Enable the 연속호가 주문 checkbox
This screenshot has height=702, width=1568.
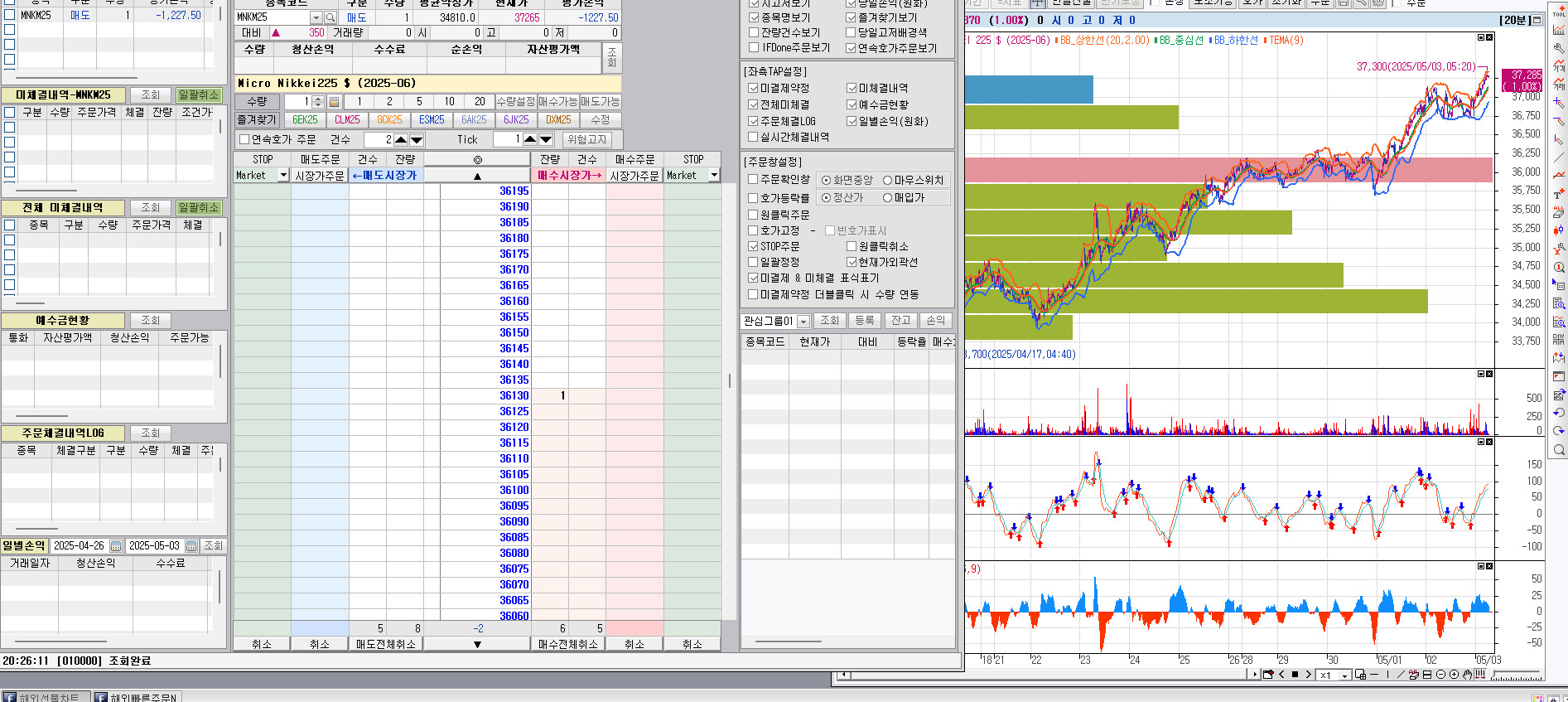point(244,139)
